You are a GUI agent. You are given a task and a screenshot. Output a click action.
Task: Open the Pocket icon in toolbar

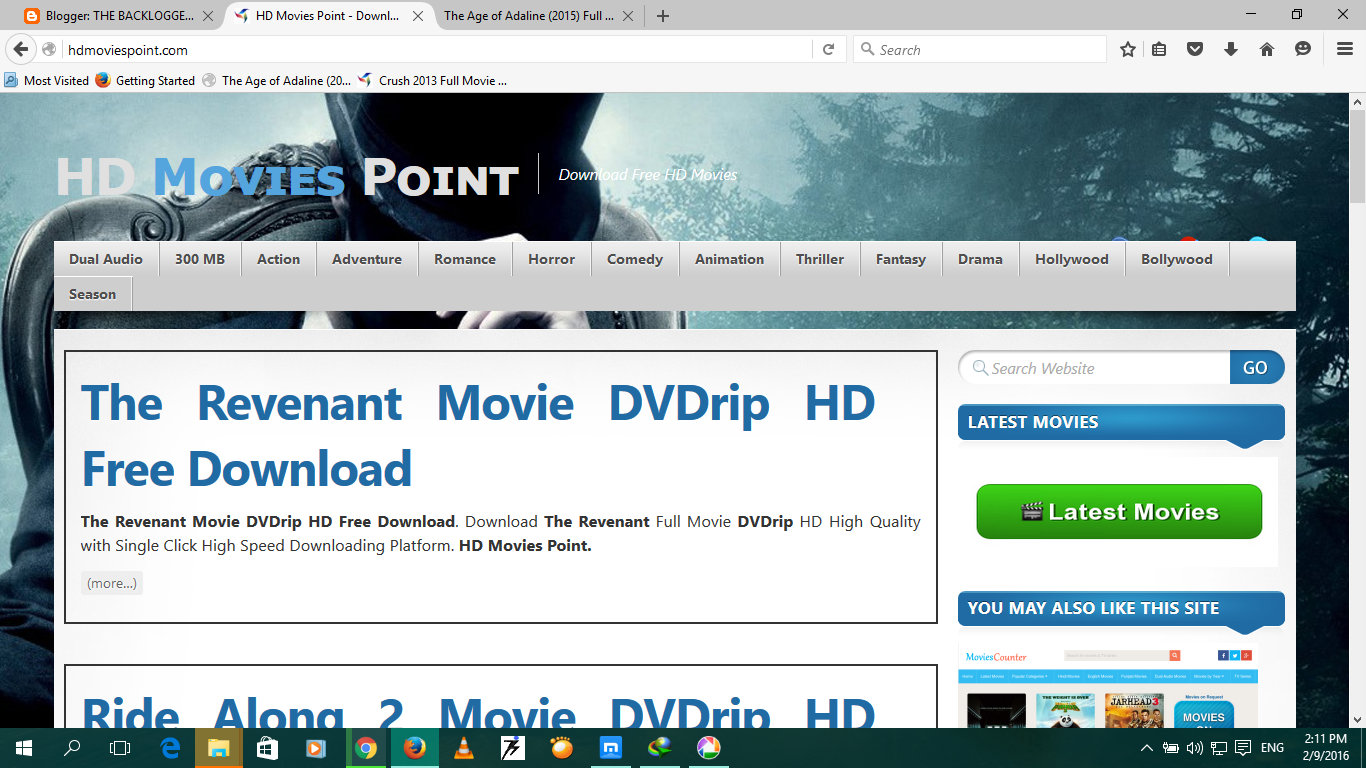click(x=1195, y=49)
